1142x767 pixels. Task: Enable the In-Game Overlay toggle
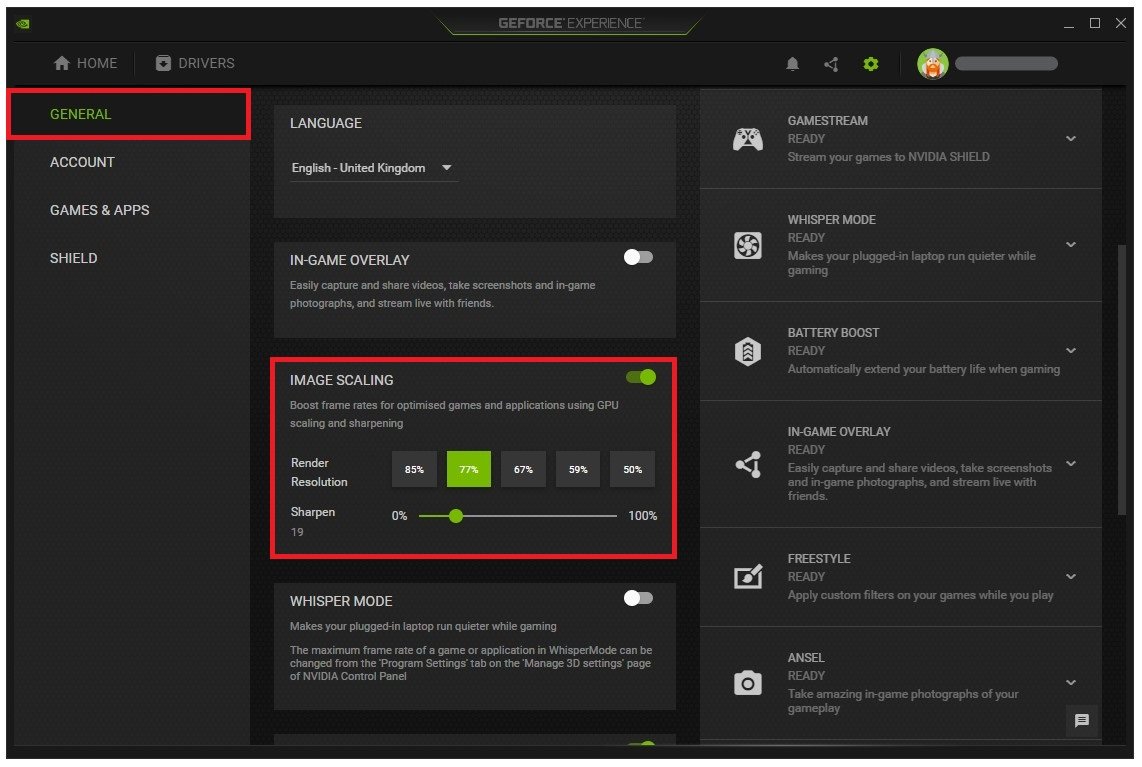tap(638, 258)
